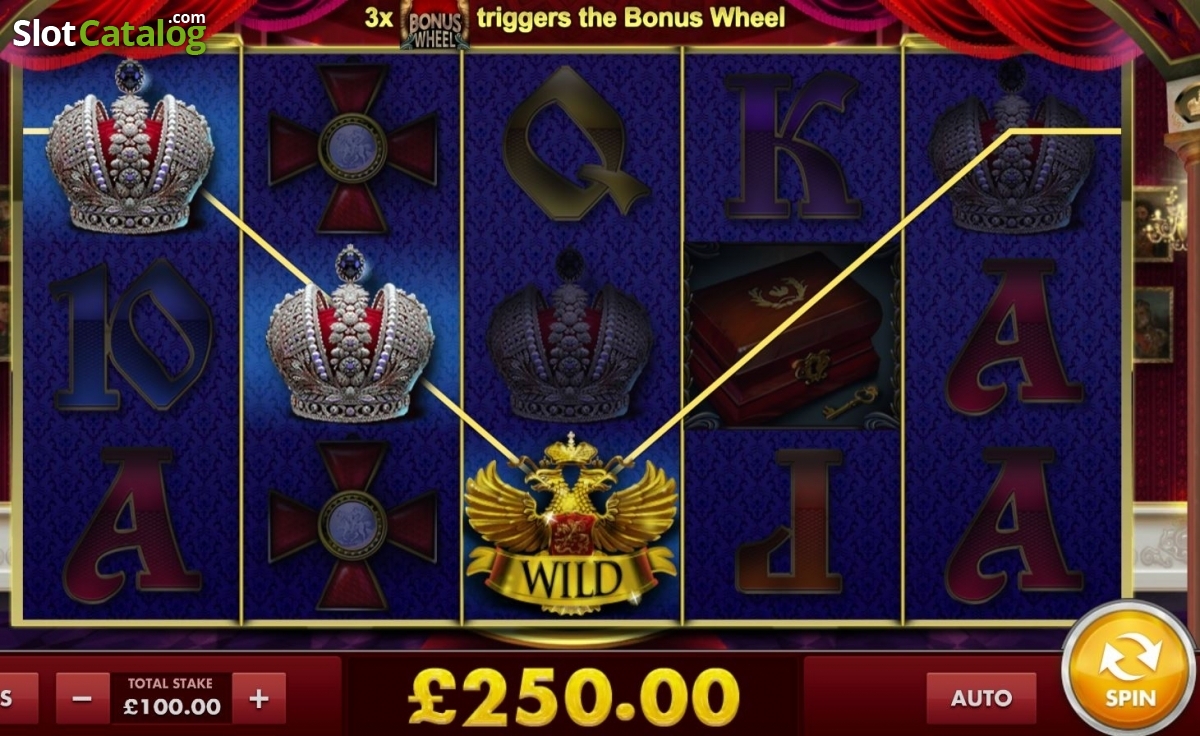Open the AUTO spin option

click(x=981, y=698)
